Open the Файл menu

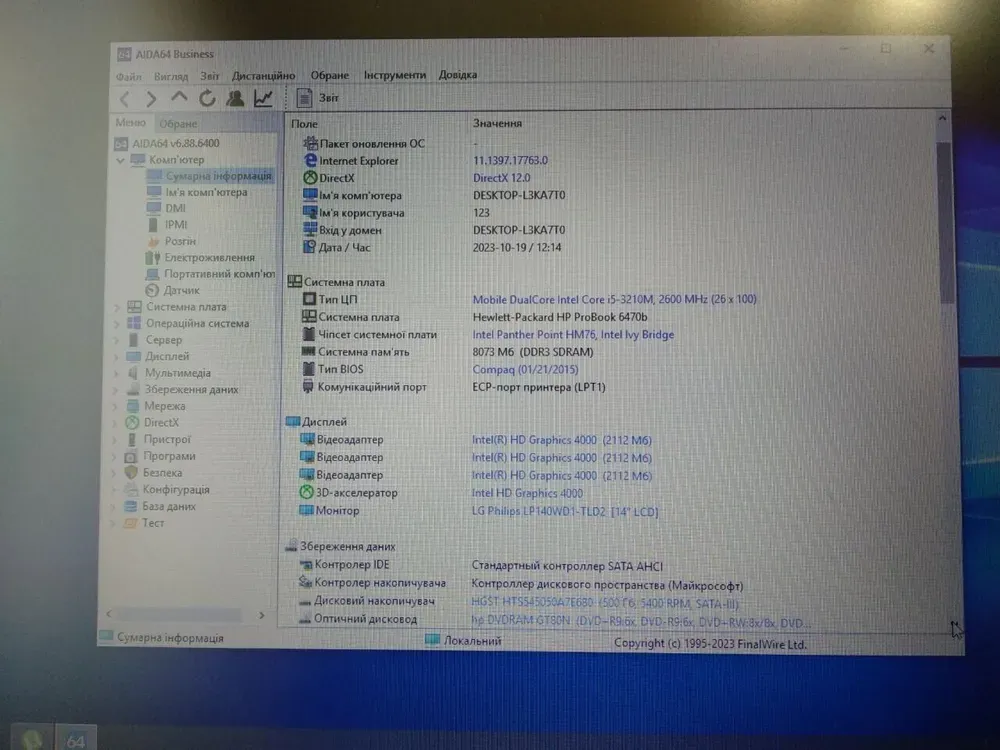pos(128,76)
